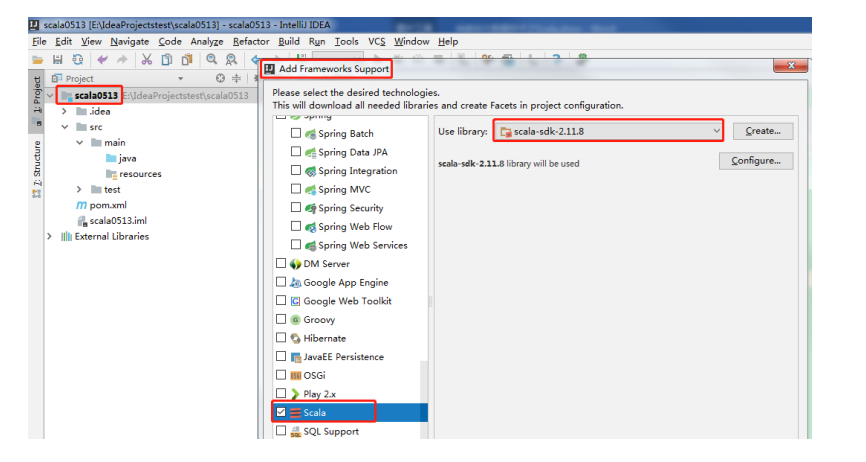
Task: Check the Hibernate checkbox
Action: 281,338
